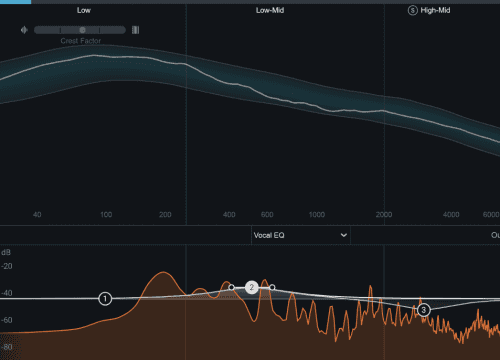Screen dimensions: 500x360
Task: Click the 600 Hz frequency label
Action: pyautogui.click(x=267, y=215)
